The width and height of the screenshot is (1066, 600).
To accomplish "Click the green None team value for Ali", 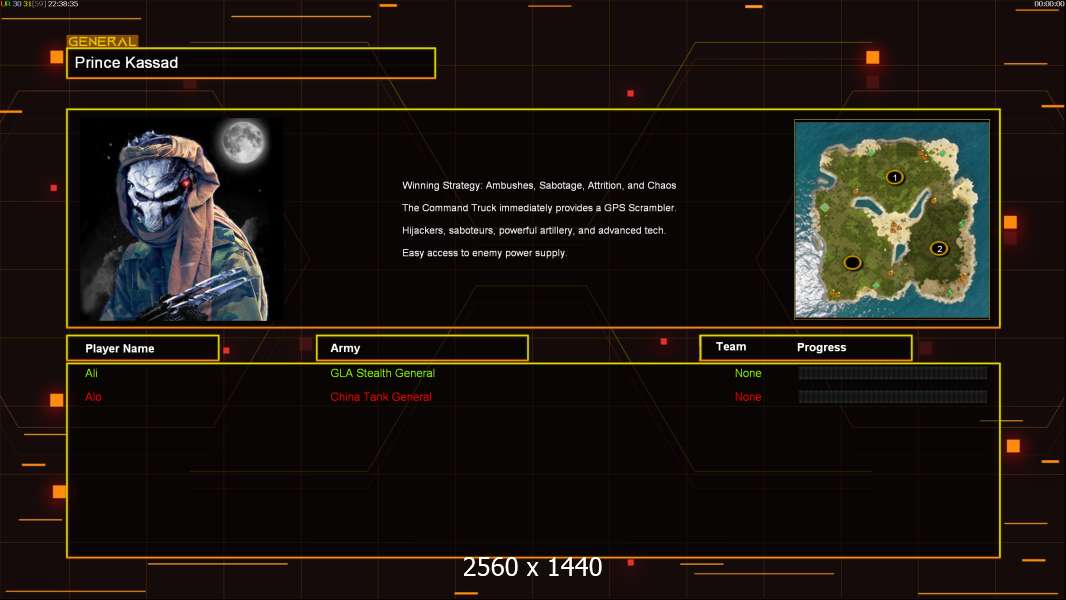I will [x=748, y=373].
